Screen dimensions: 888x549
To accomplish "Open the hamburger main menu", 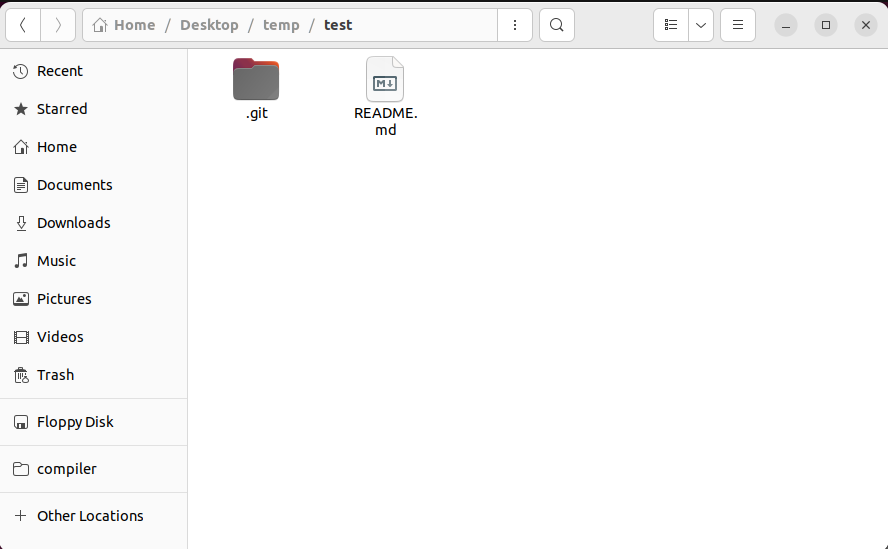I will point(738,25).
